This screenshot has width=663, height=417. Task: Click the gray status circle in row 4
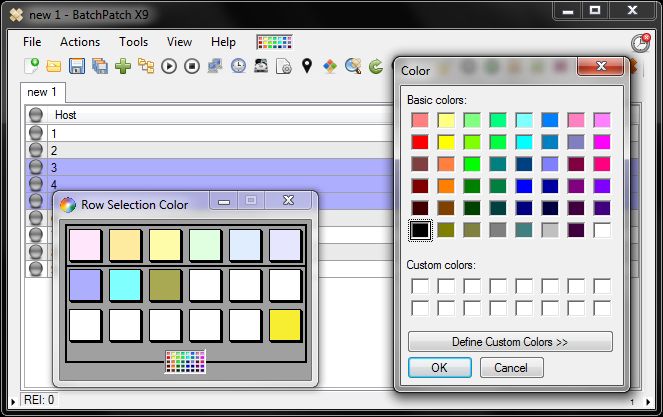(36, 184)
